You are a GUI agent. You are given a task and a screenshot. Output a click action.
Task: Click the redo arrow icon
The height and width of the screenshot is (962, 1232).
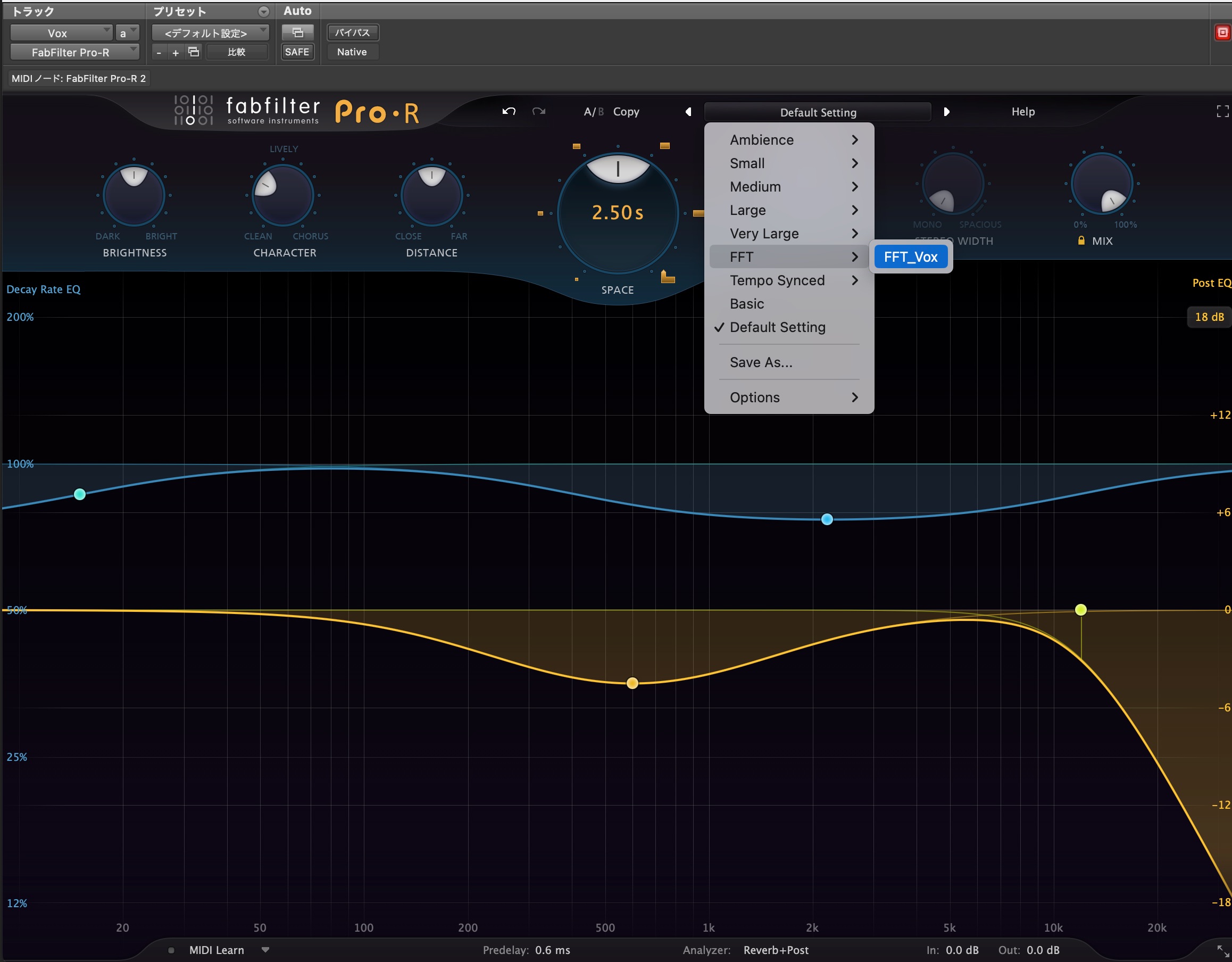point(539,112)
